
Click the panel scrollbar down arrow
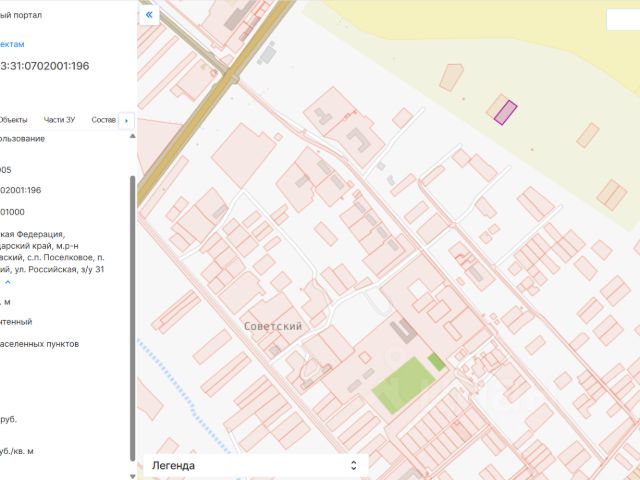(x=132, y=476)
